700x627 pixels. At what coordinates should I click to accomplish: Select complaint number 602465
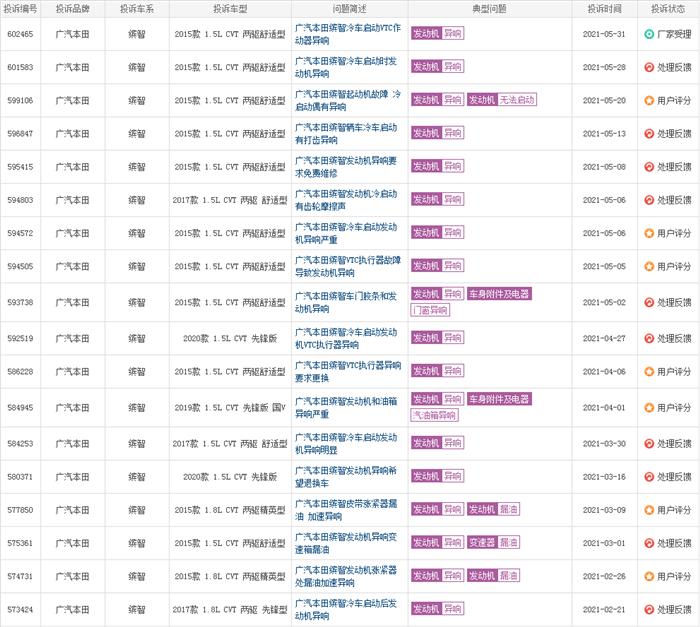(20, 34)
